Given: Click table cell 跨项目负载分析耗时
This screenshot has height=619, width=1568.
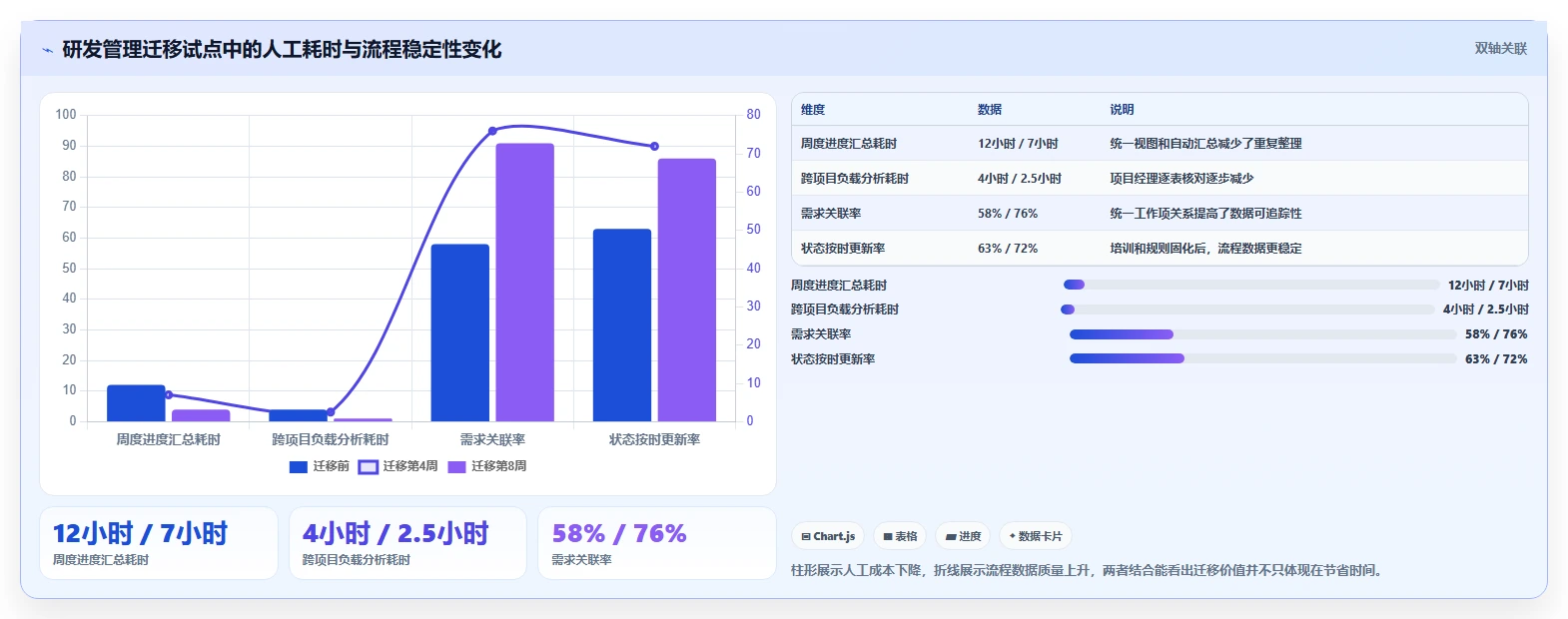Looking at the screenshot, I should pyautogui.click(x=855, y=179).
